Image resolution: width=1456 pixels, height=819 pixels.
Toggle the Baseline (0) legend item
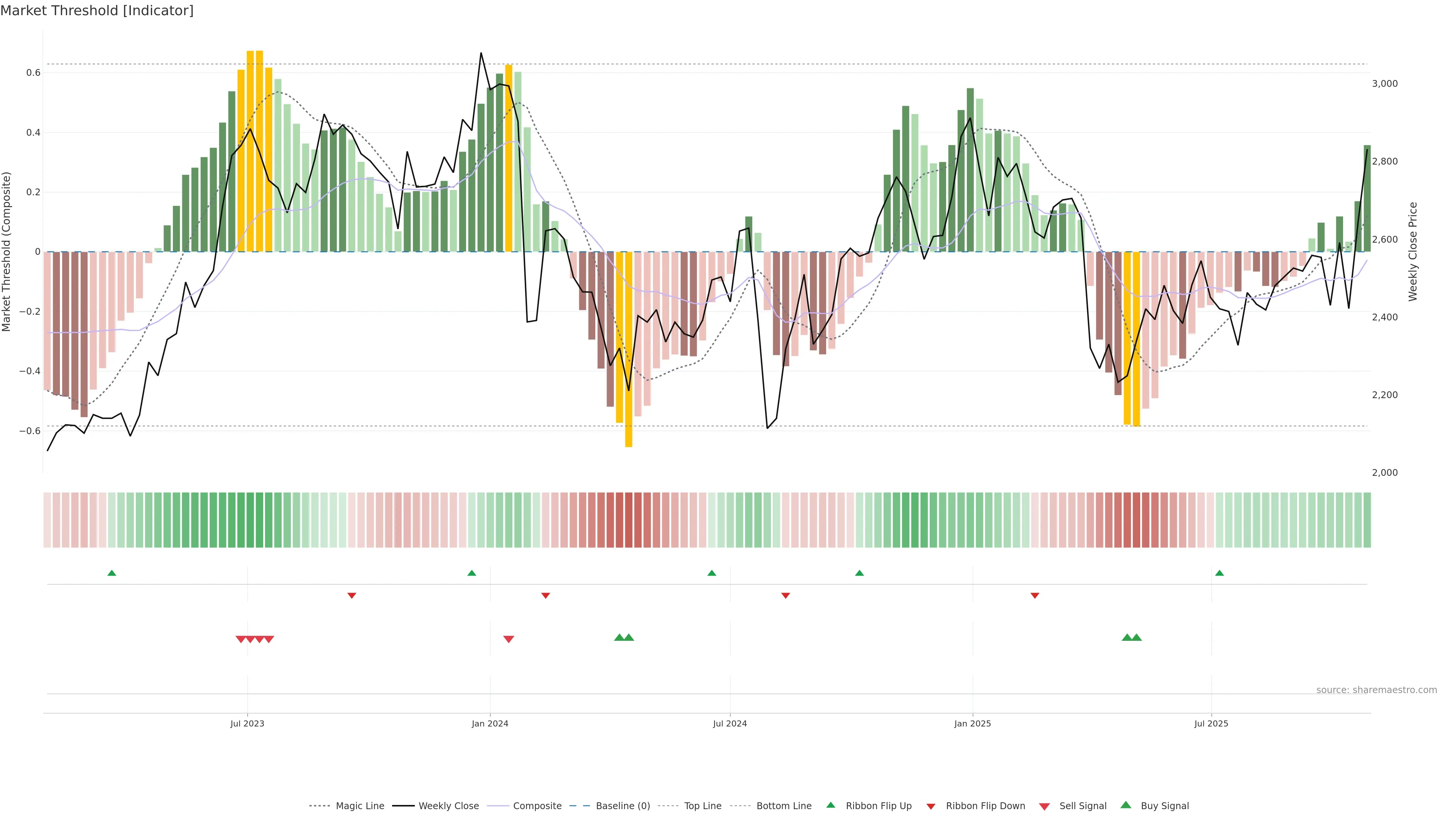623,806
